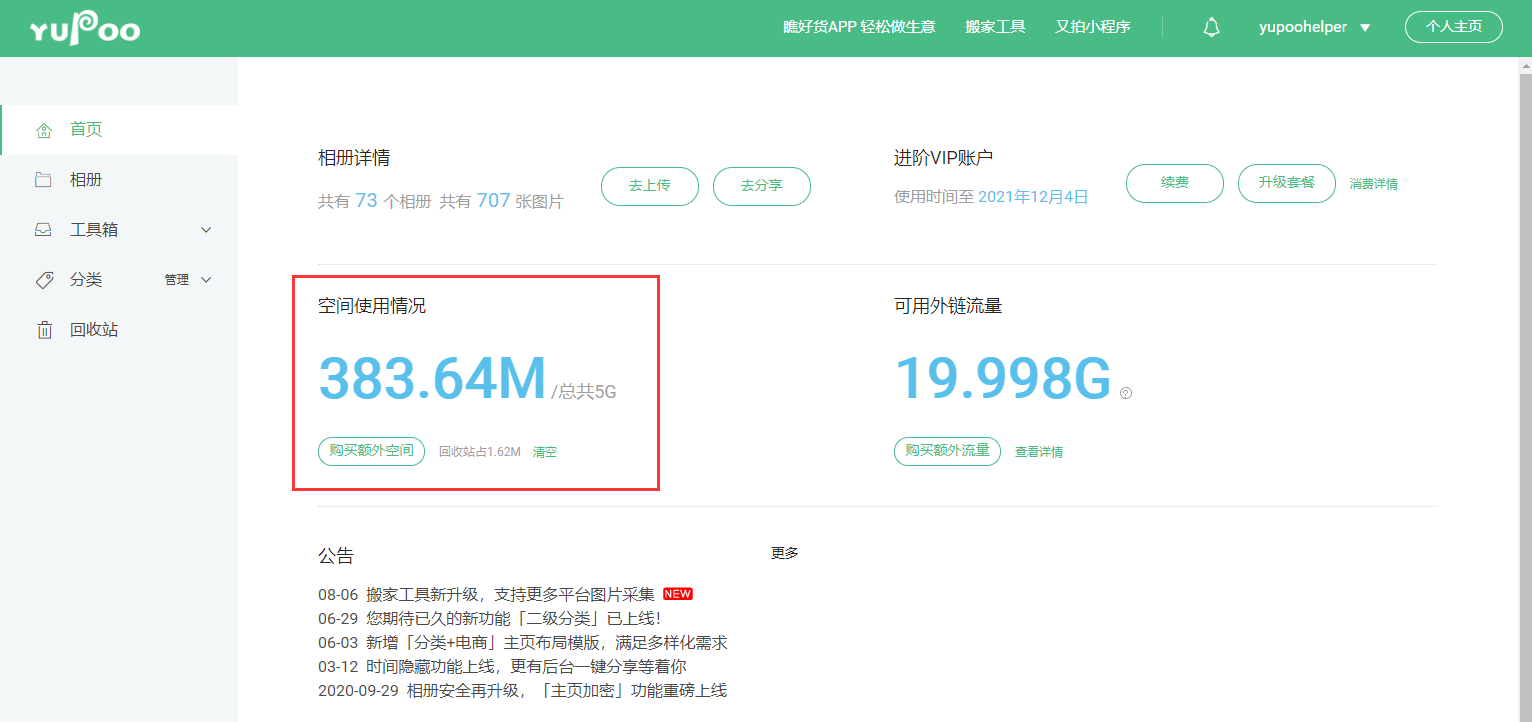This screenshot has height=722, width=1532.
Task: Open 又拍小程序 in the top navigation
Action: pyautogui.click(x=1092, y=27)
